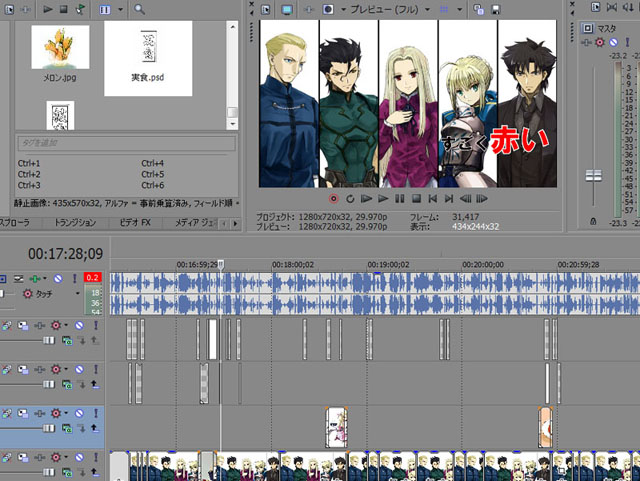
Task: Click level slider on first video track
Action: [49, 340]
